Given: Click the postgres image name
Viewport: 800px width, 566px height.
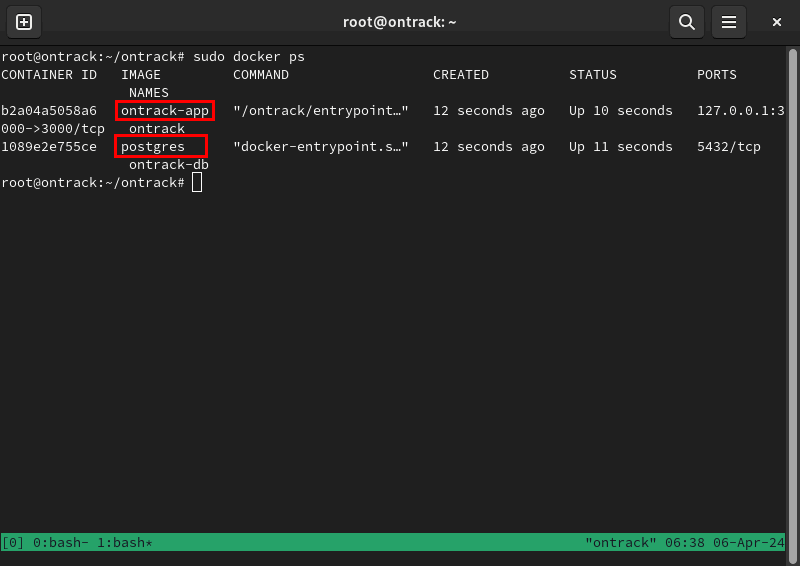Looking at the screenshot, I should tap(153, 147).
